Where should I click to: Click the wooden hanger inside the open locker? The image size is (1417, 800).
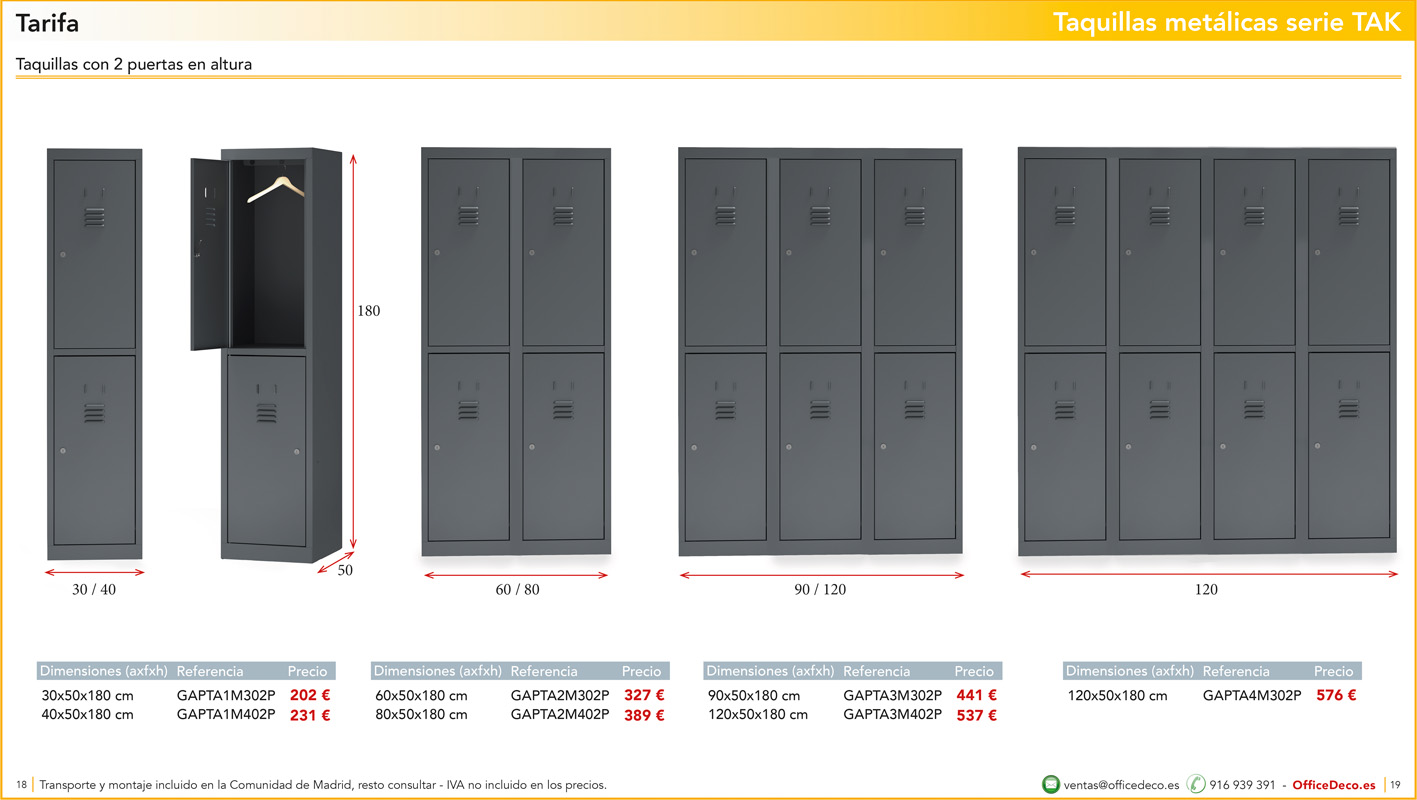click(276, 188)
